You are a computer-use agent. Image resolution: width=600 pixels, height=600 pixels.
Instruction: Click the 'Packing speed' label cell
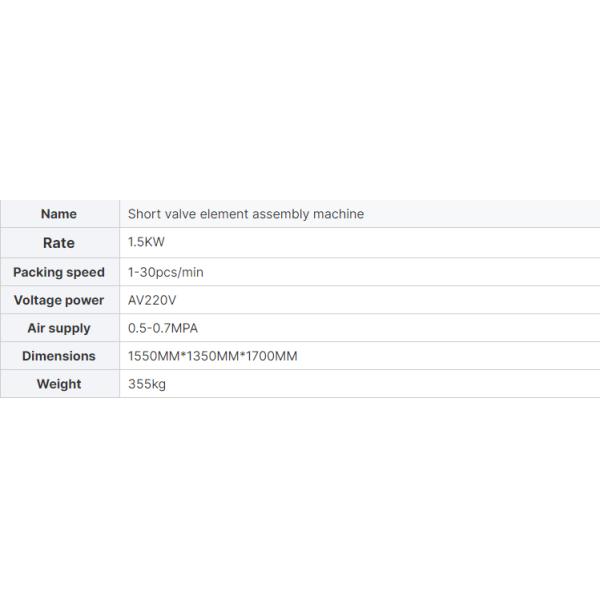(x=59, y=272)
